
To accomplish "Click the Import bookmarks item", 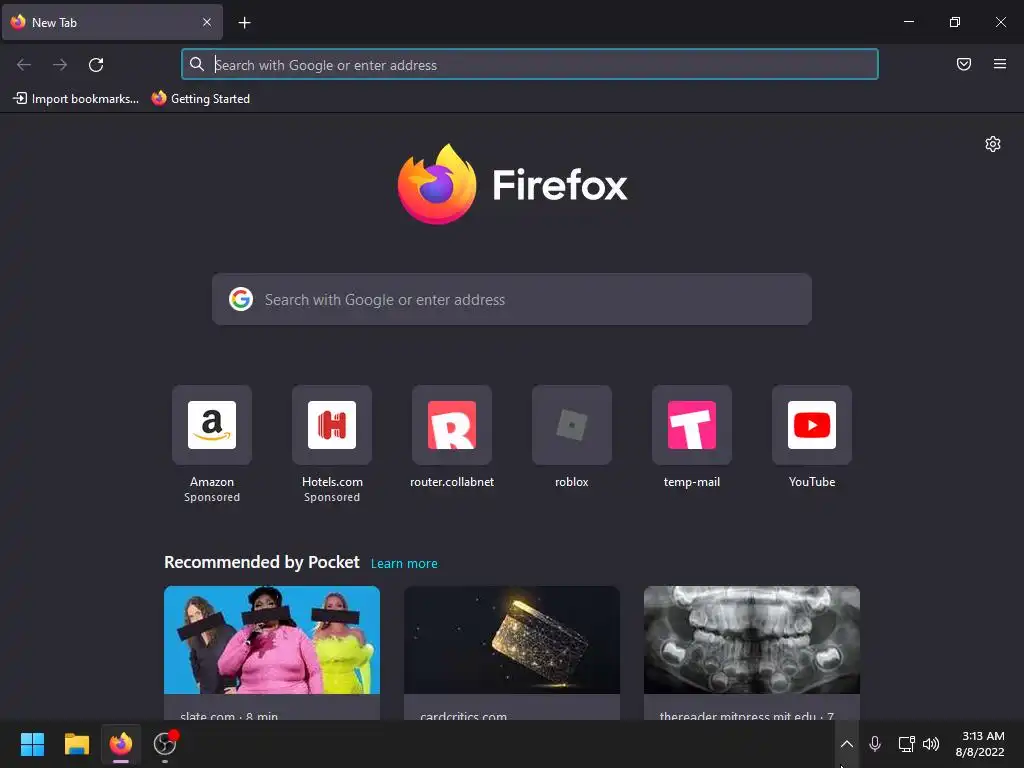I will pyautogui.click(x=76, y=99).
